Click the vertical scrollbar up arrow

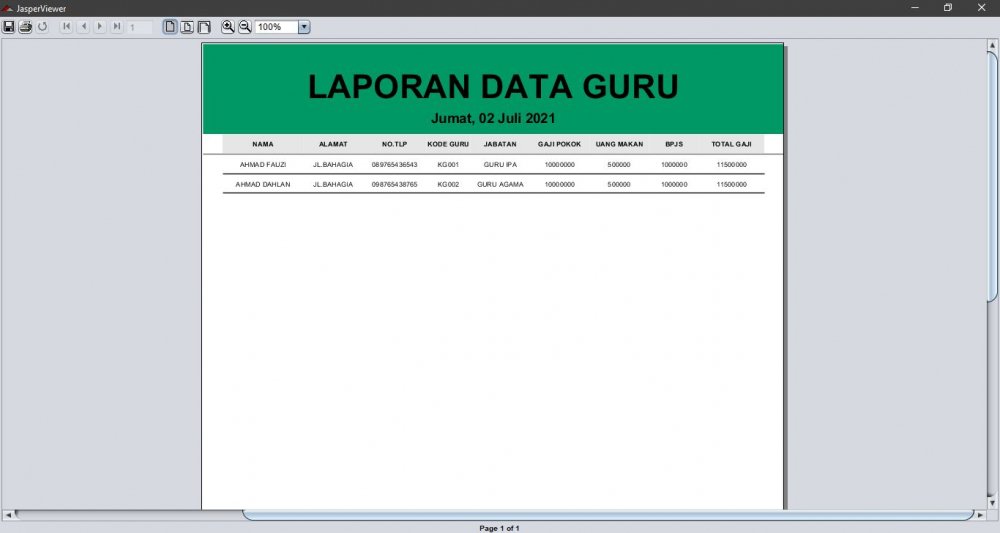point(992,45)
